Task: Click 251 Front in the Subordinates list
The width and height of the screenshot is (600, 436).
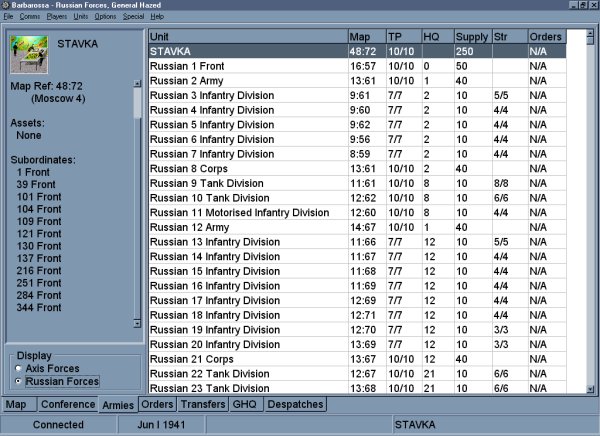Action: 39,283
